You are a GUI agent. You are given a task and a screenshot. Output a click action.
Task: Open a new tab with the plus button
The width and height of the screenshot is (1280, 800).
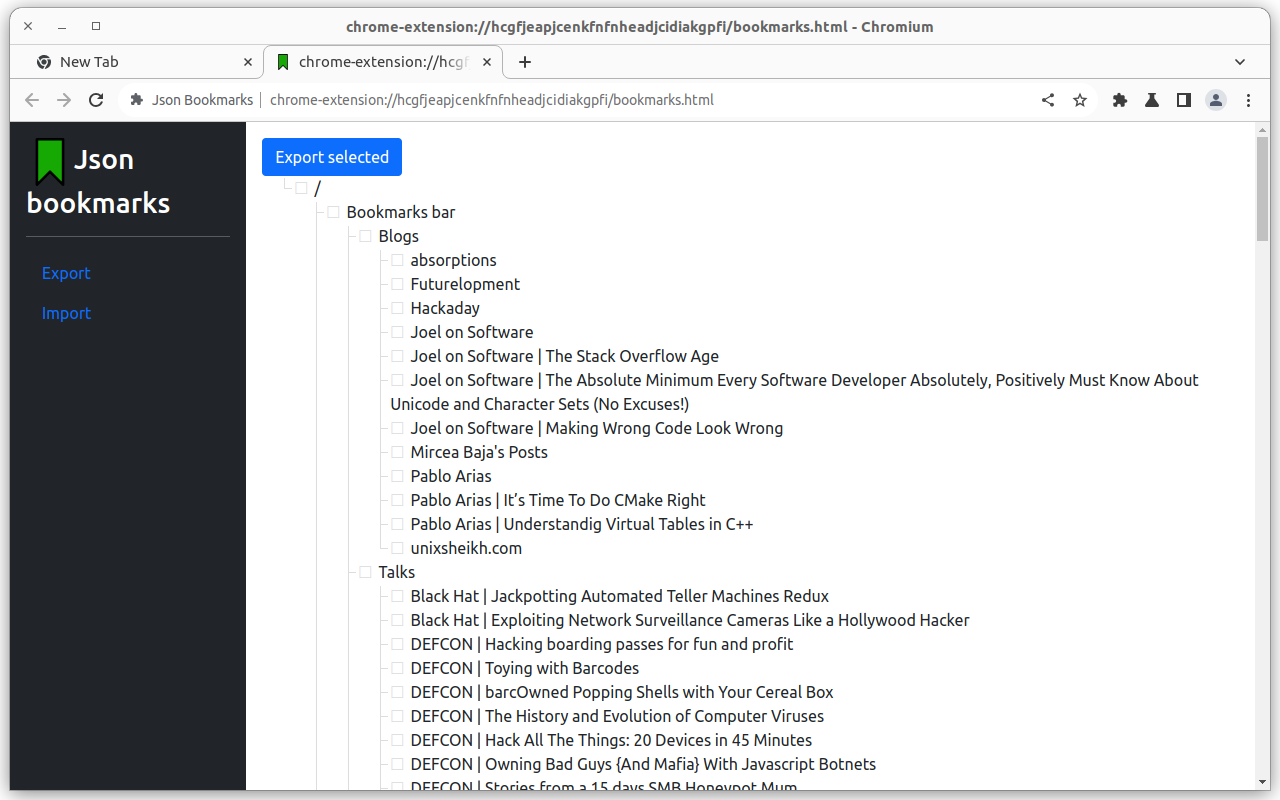(x=525, y=61)
